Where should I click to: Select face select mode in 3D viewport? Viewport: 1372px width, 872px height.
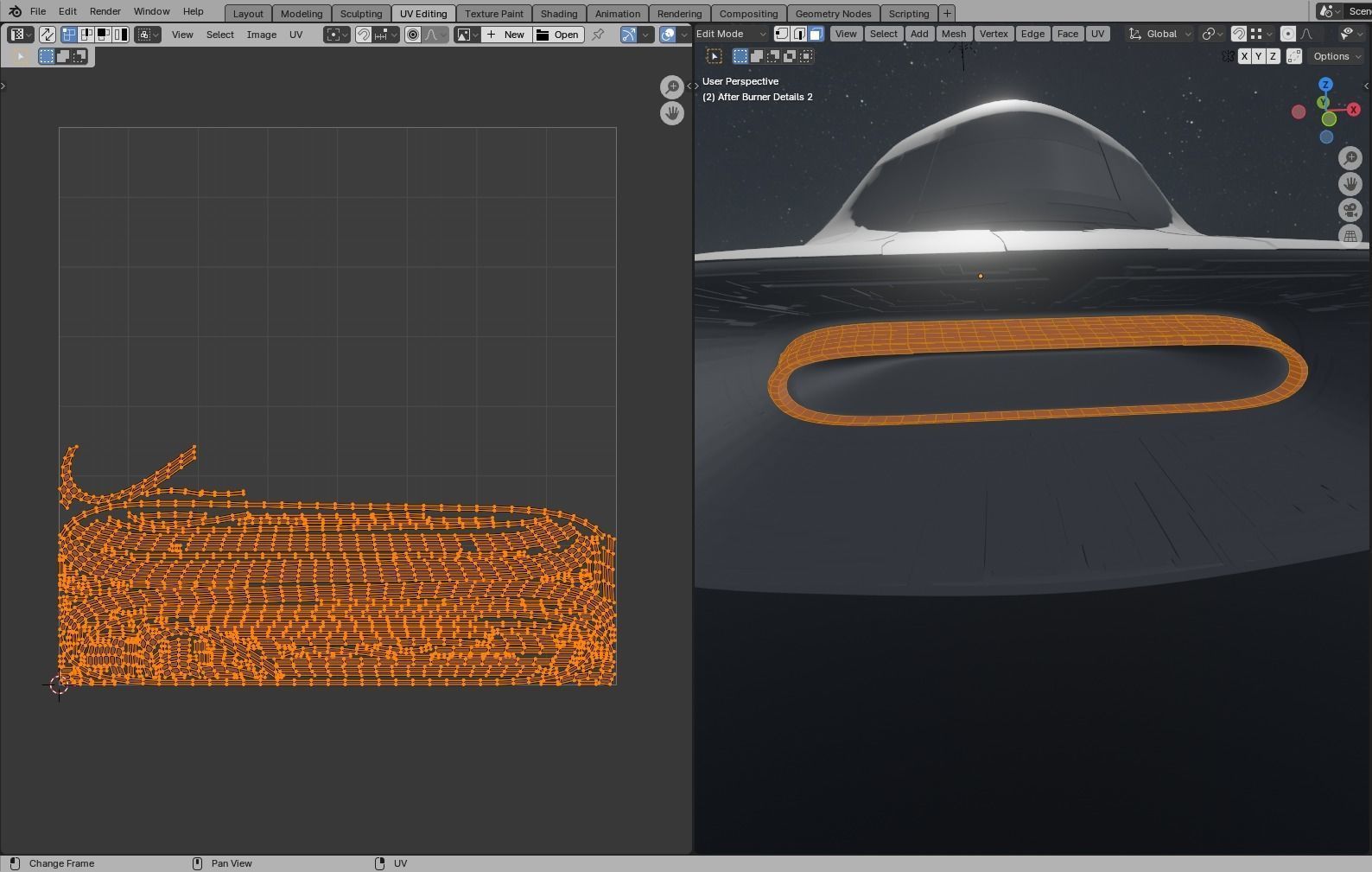click(816, 34)
